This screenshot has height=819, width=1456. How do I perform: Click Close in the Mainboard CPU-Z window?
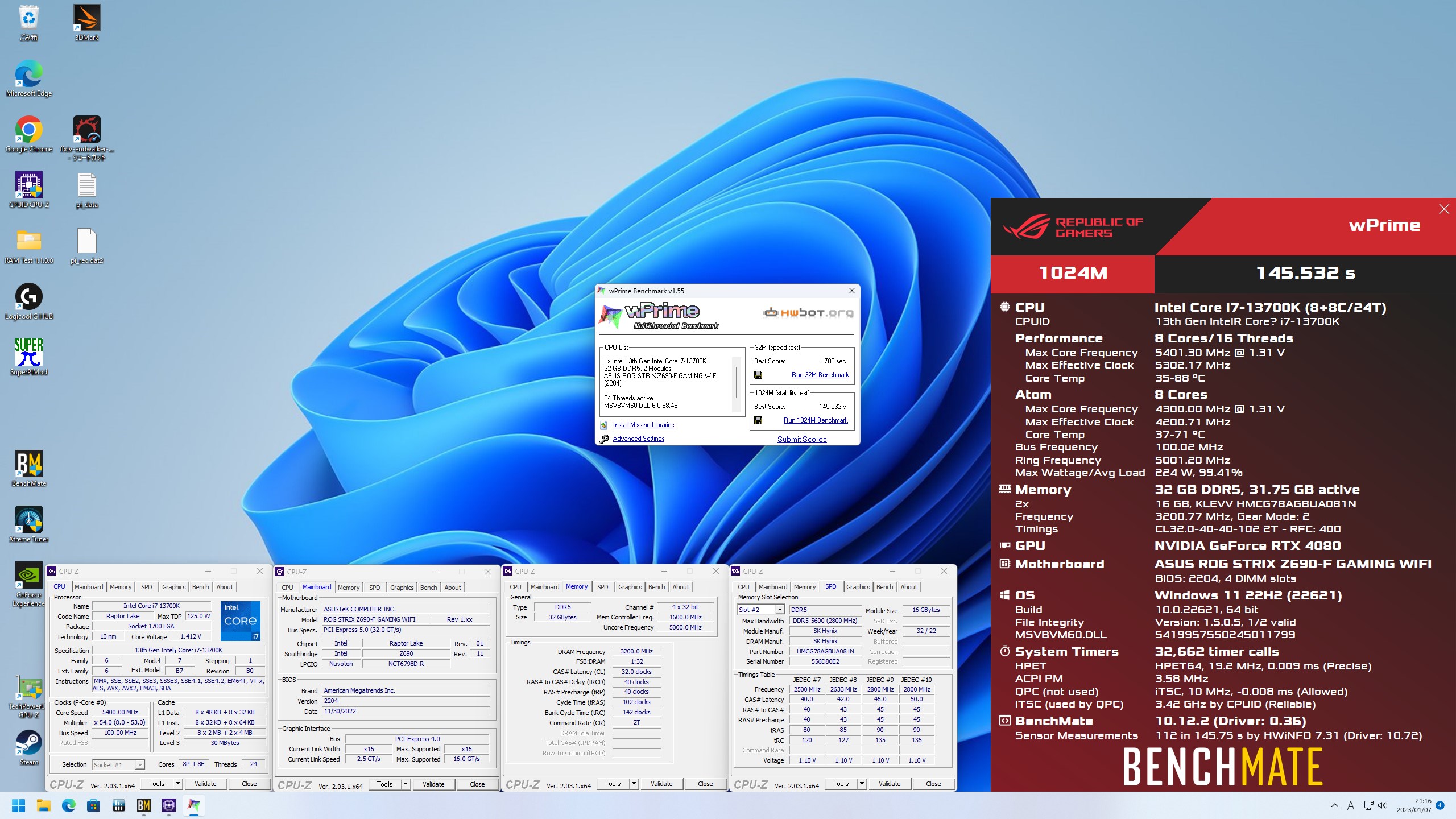(x=477, y=784)
